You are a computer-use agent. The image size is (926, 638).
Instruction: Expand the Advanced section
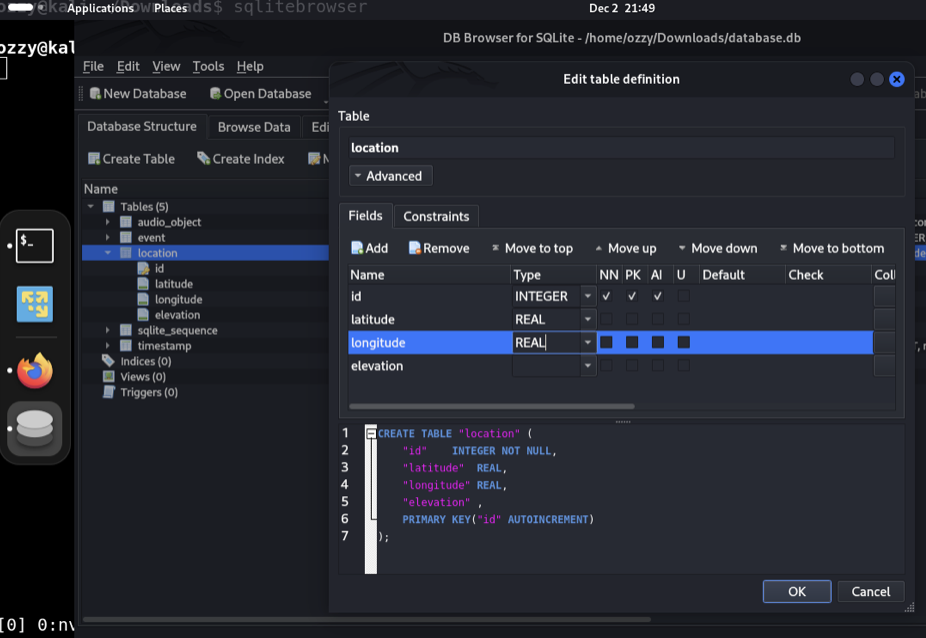(x=390, y=176)
